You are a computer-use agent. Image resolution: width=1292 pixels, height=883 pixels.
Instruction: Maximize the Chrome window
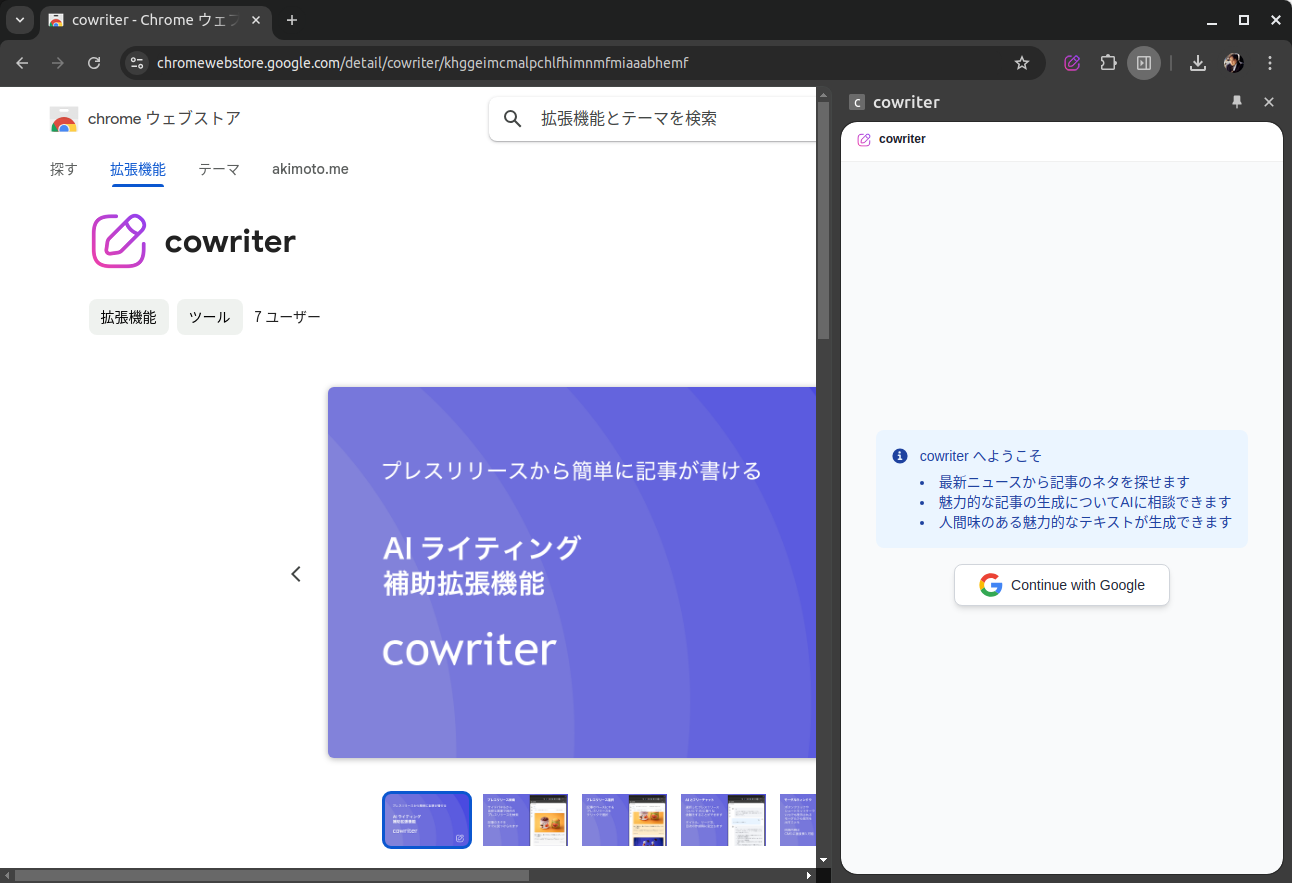click(1244, 20)
